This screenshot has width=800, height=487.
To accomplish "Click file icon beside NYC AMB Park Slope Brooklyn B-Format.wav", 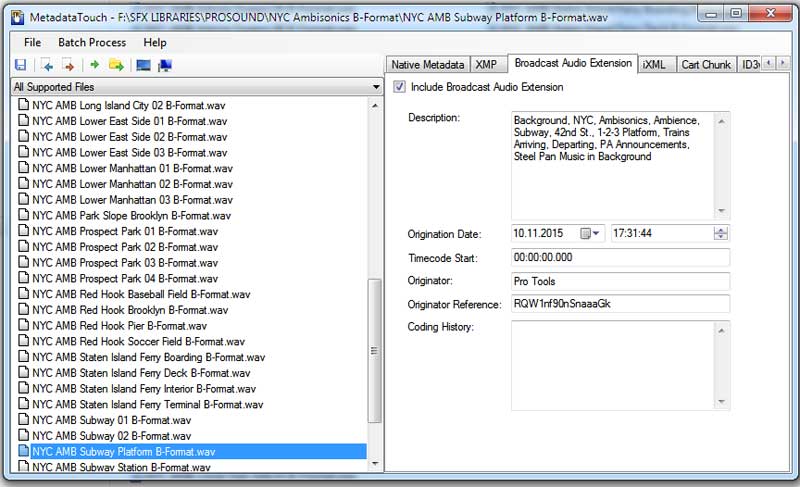I will click(23, 215).
